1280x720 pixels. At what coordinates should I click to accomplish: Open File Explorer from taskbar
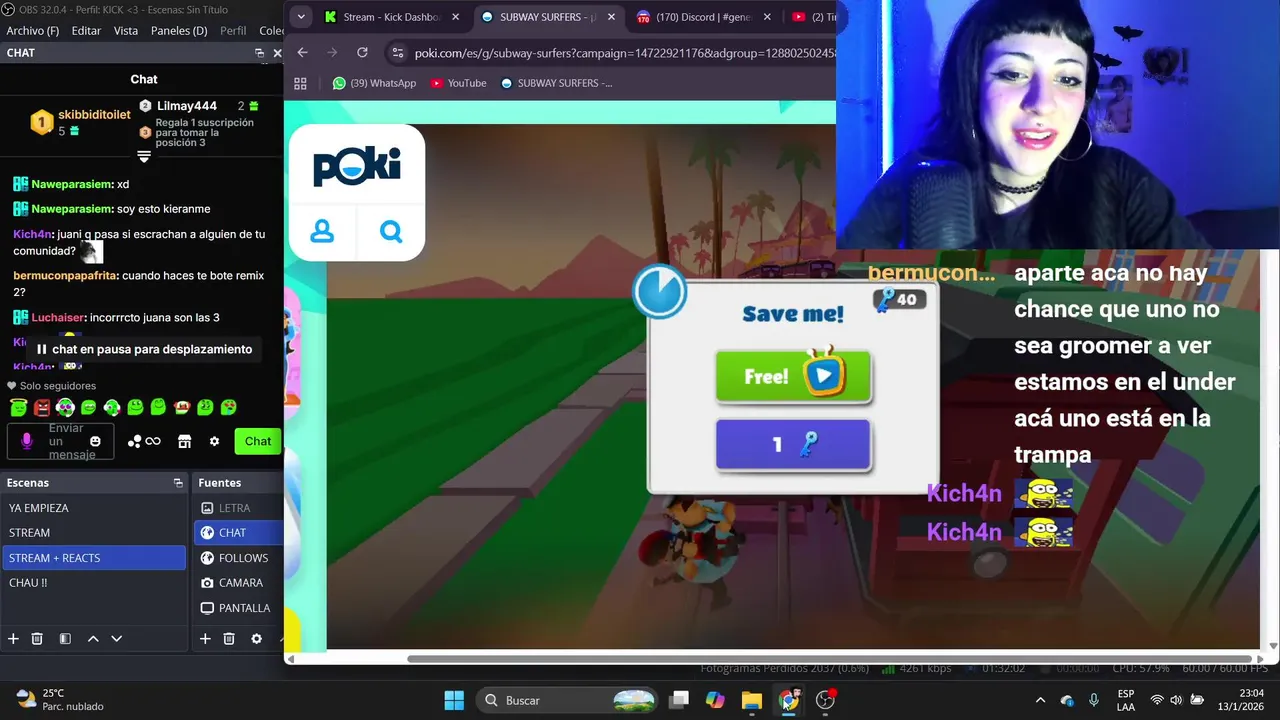coord(752,700)
